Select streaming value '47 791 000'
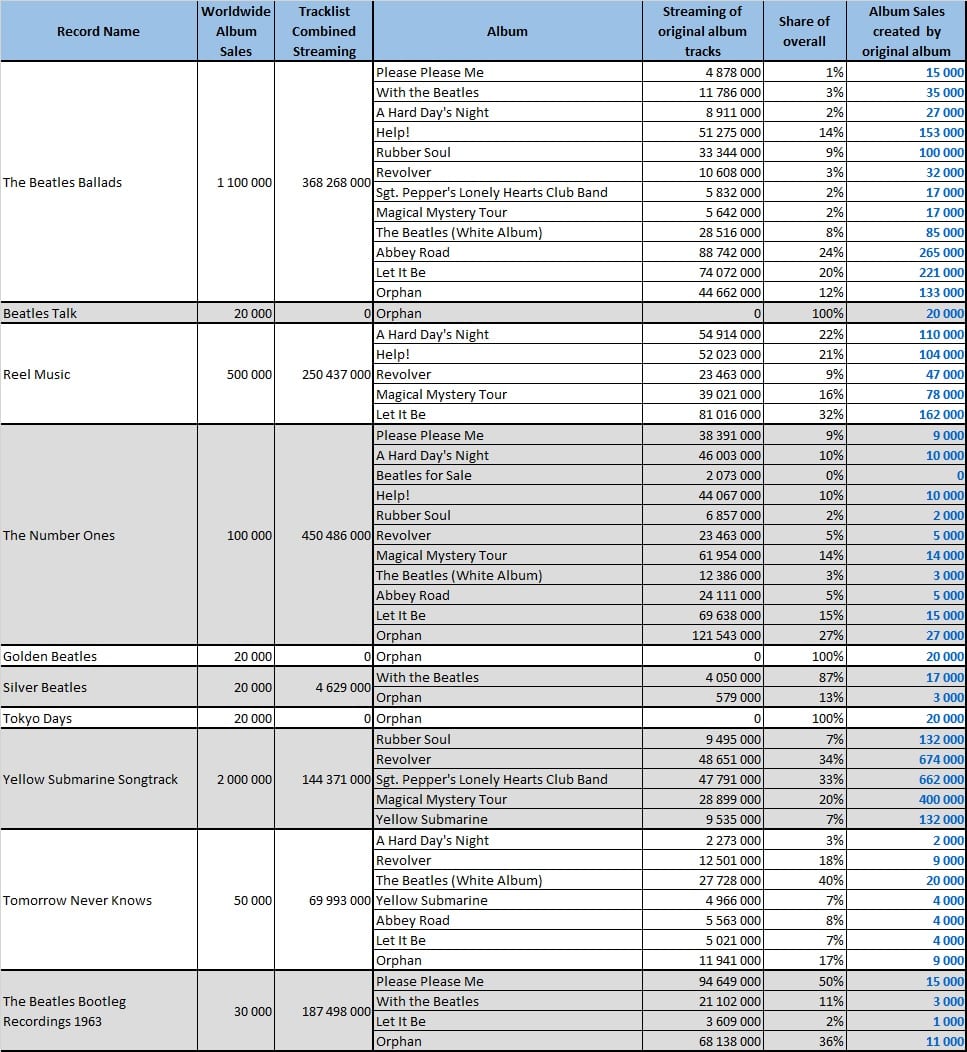Screen dimensions: 967x1052 [x=729, y=780]
